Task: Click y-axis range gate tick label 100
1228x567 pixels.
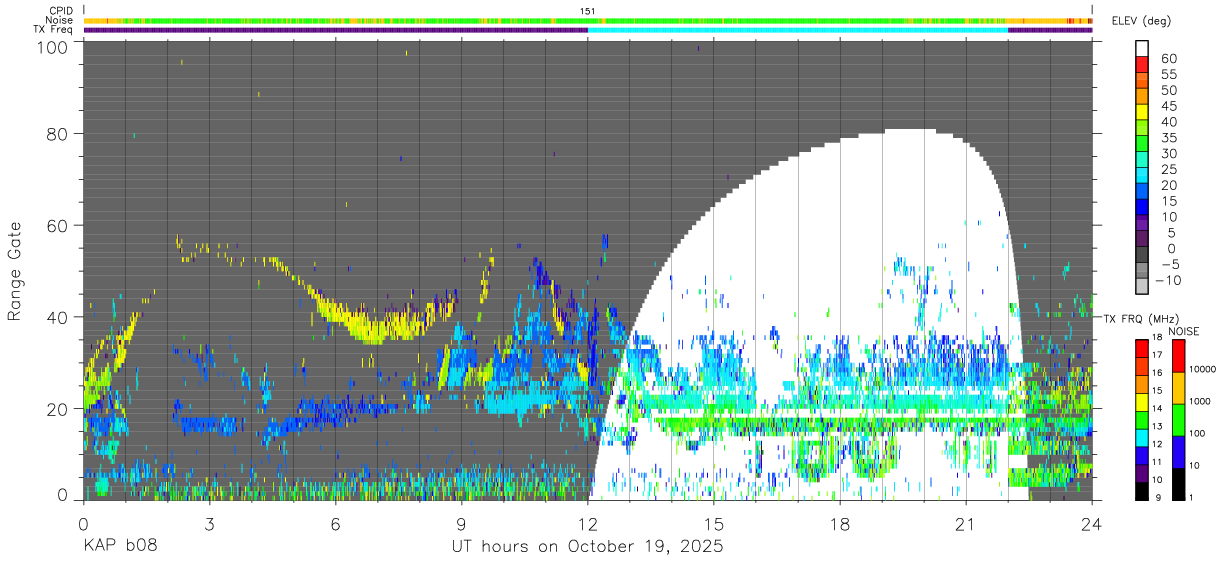Action: [x=53, y=46]
